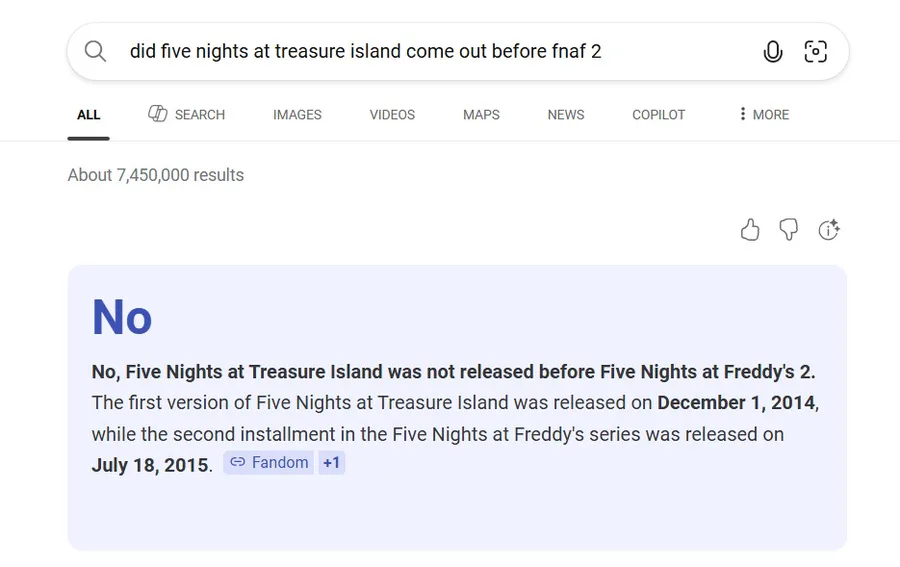Switch to the MAPS tab
The image size is (900, 567).
[481, 115]
